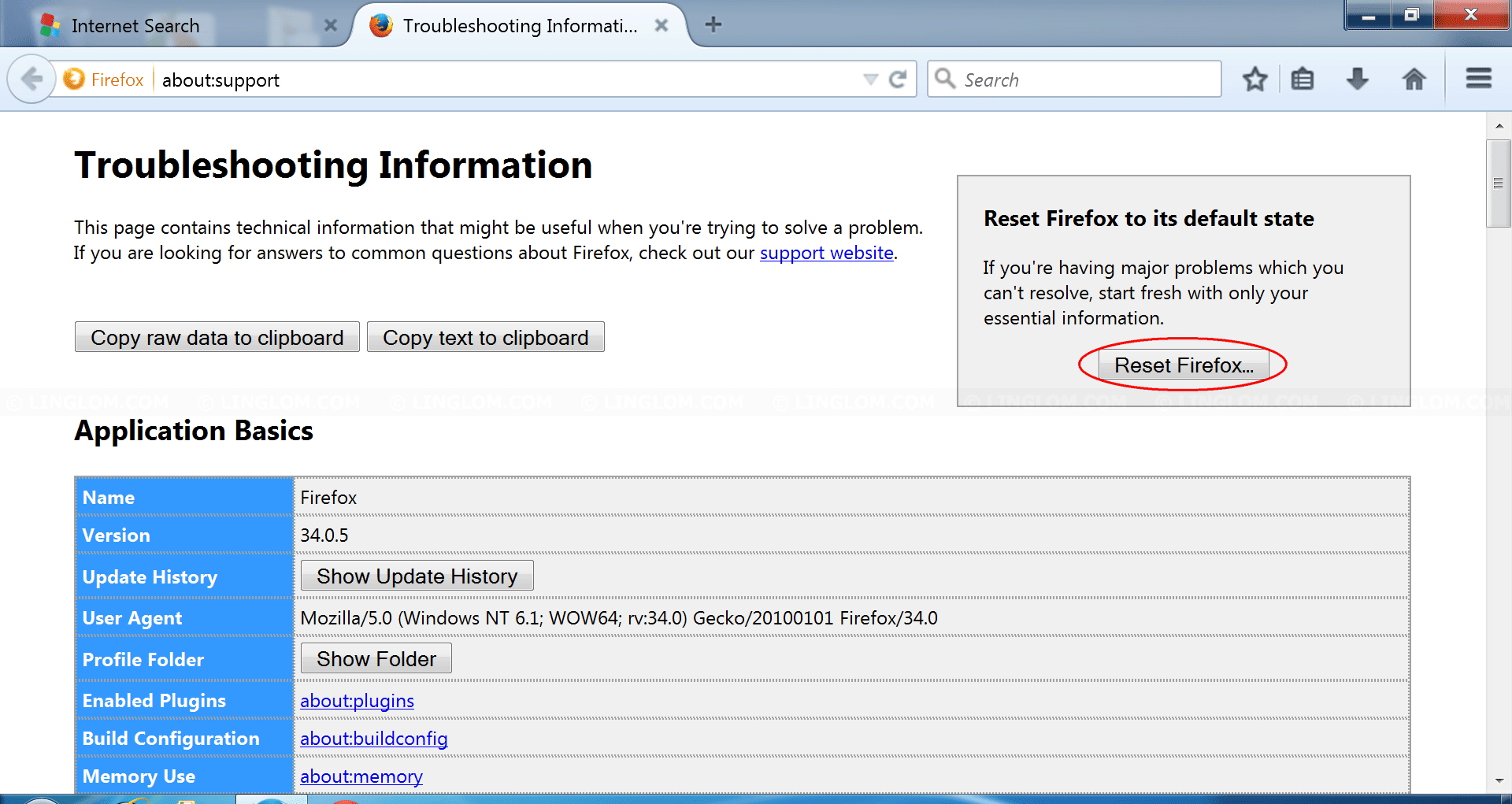Click the scrollbar down arrow
The image size is (1512, 804).
point(1499,781)
